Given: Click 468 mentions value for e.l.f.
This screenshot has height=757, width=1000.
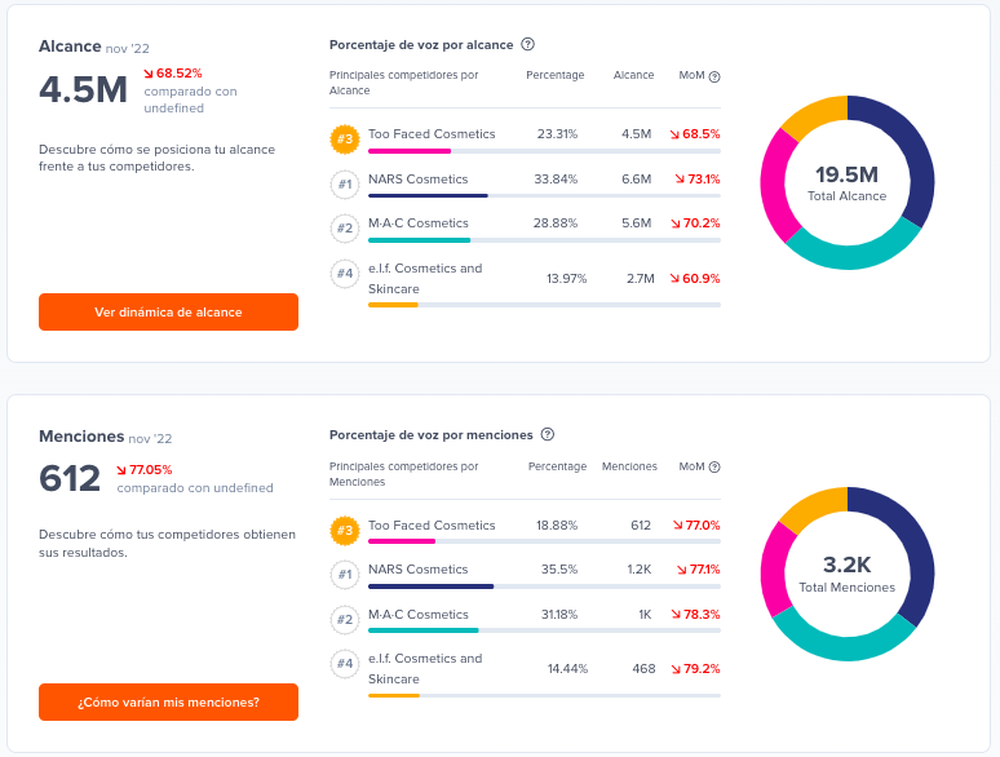Looking at the screenshot, I should click(x=643, y=669).
